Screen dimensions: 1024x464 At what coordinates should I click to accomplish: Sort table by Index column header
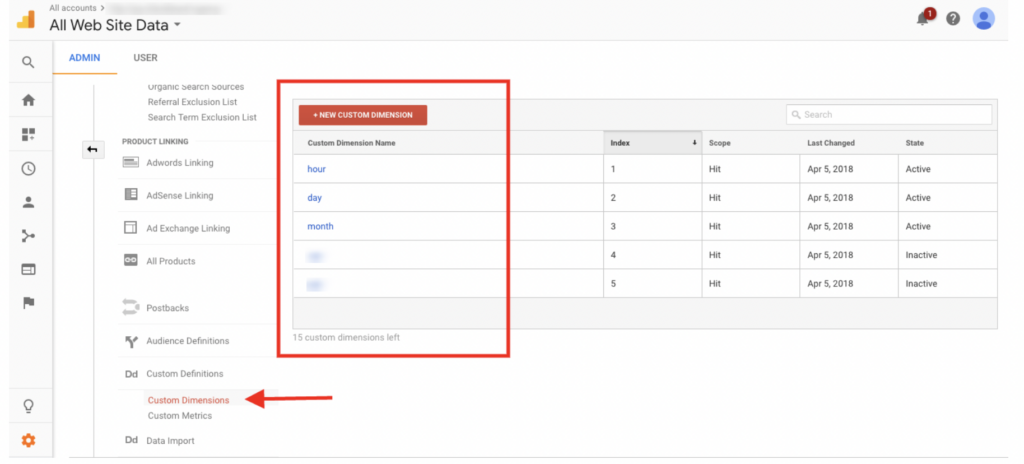(x=652, y=143)
